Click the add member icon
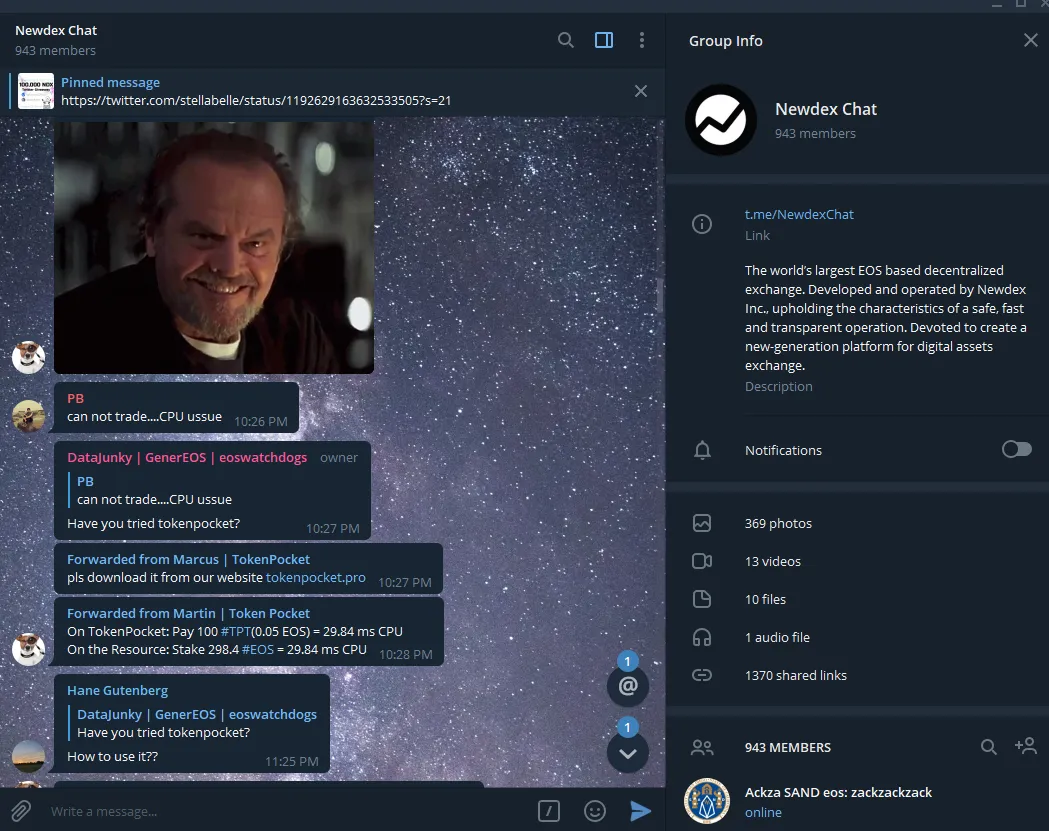The width and height of the screenshot is (1049, 831). (1026, 746)
